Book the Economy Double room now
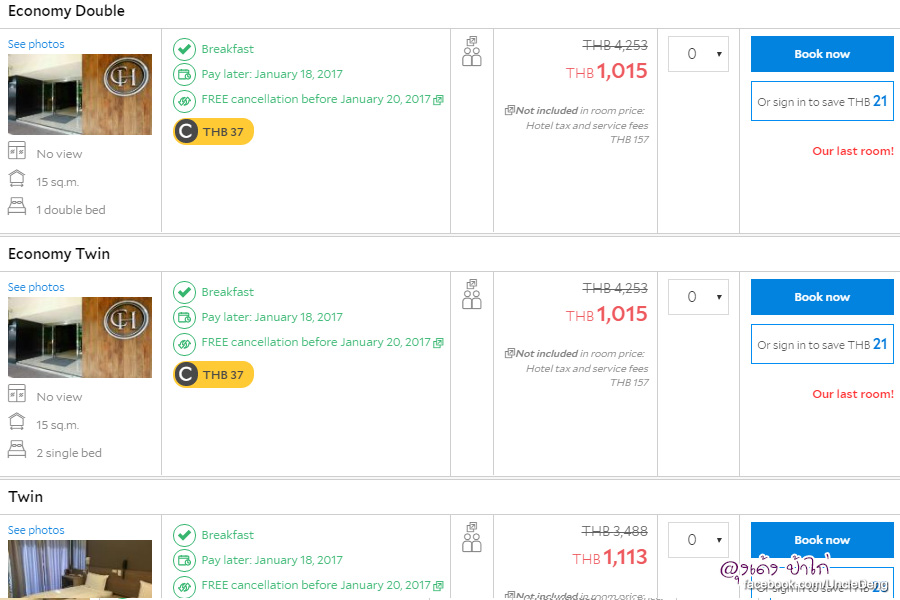 pos(822,54)
